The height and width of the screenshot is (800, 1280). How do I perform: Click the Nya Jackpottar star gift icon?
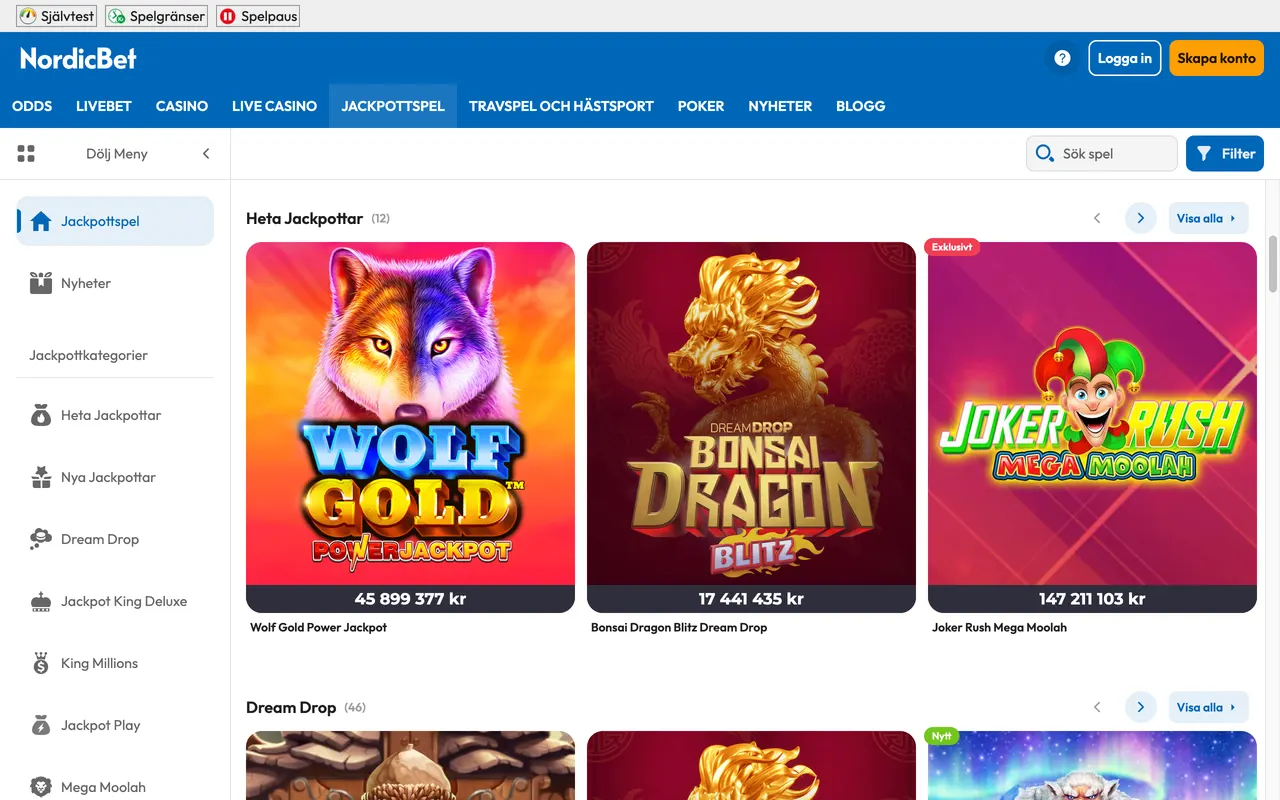coord(41,477)
